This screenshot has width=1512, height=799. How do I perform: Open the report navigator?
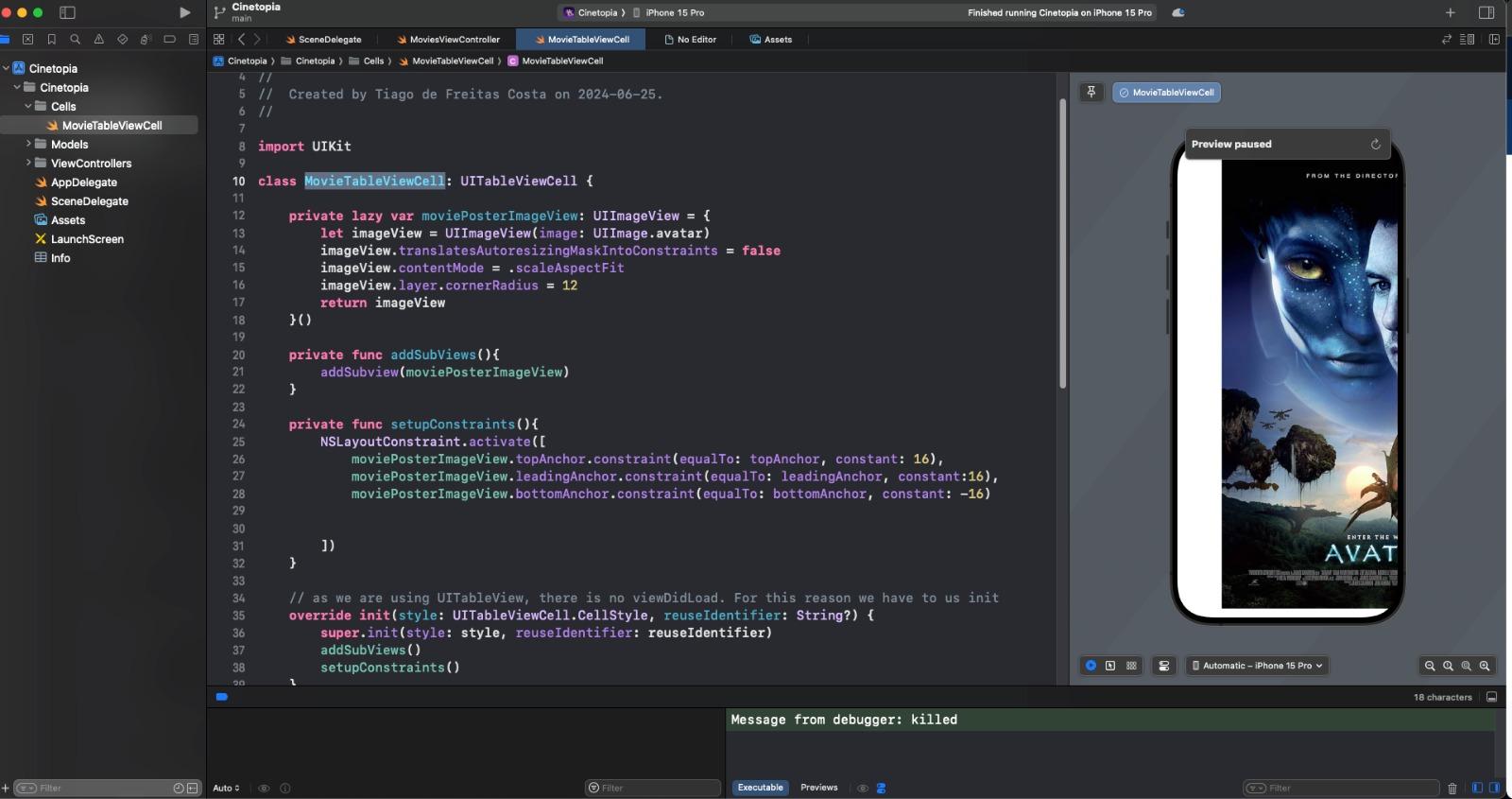coord(194,39)
